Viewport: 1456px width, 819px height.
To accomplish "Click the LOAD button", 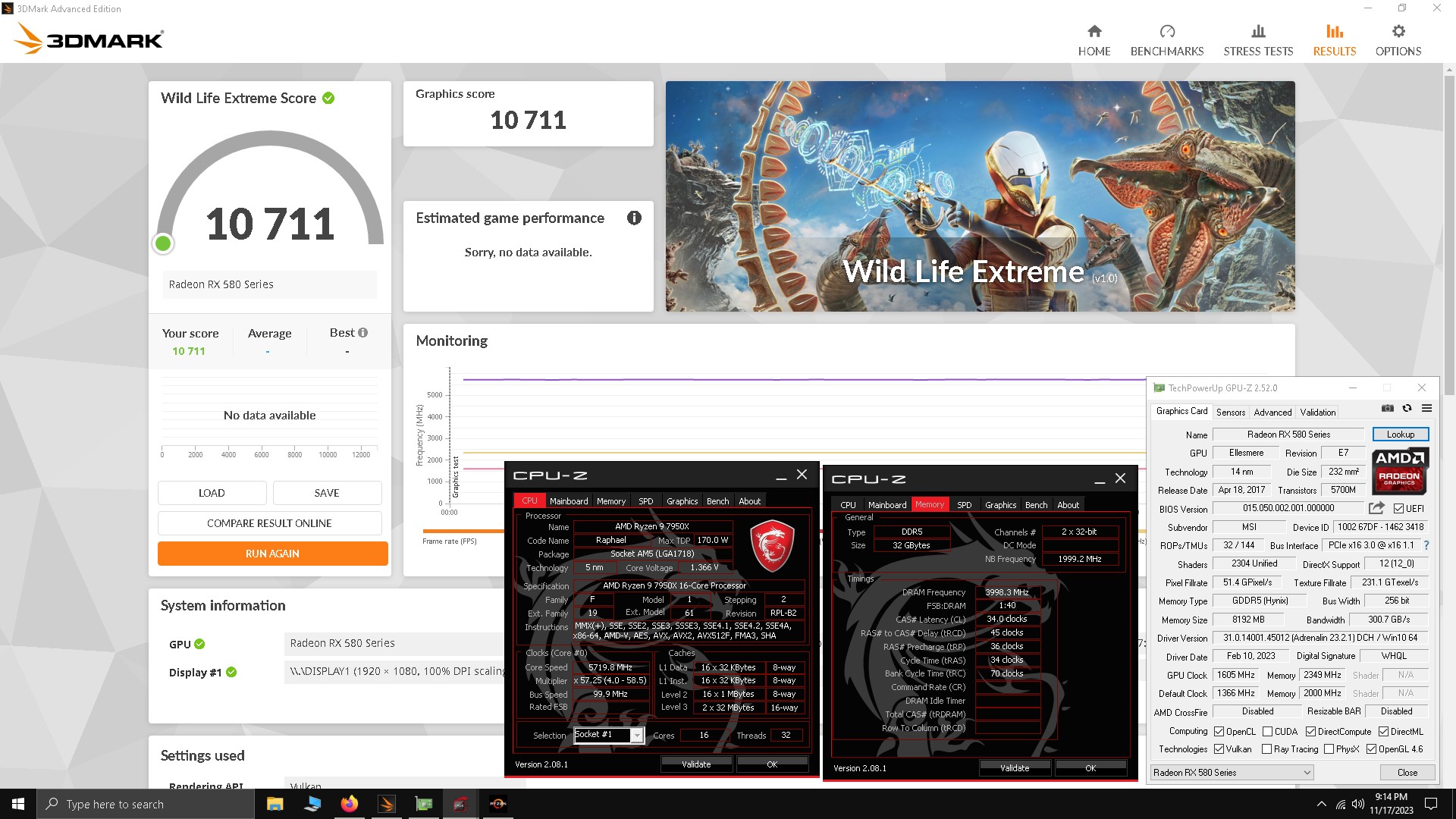I will [212, 493].
